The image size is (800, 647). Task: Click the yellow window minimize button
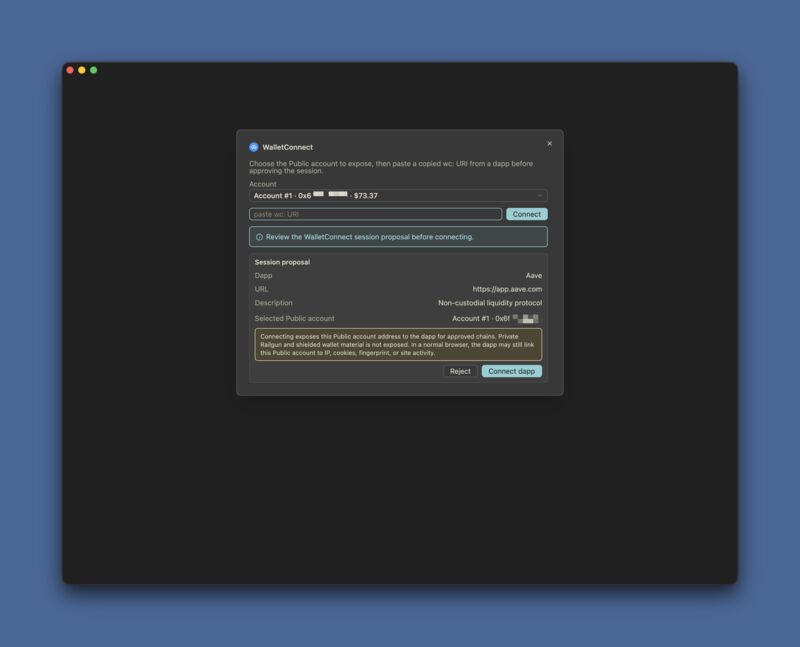(82, 70)
